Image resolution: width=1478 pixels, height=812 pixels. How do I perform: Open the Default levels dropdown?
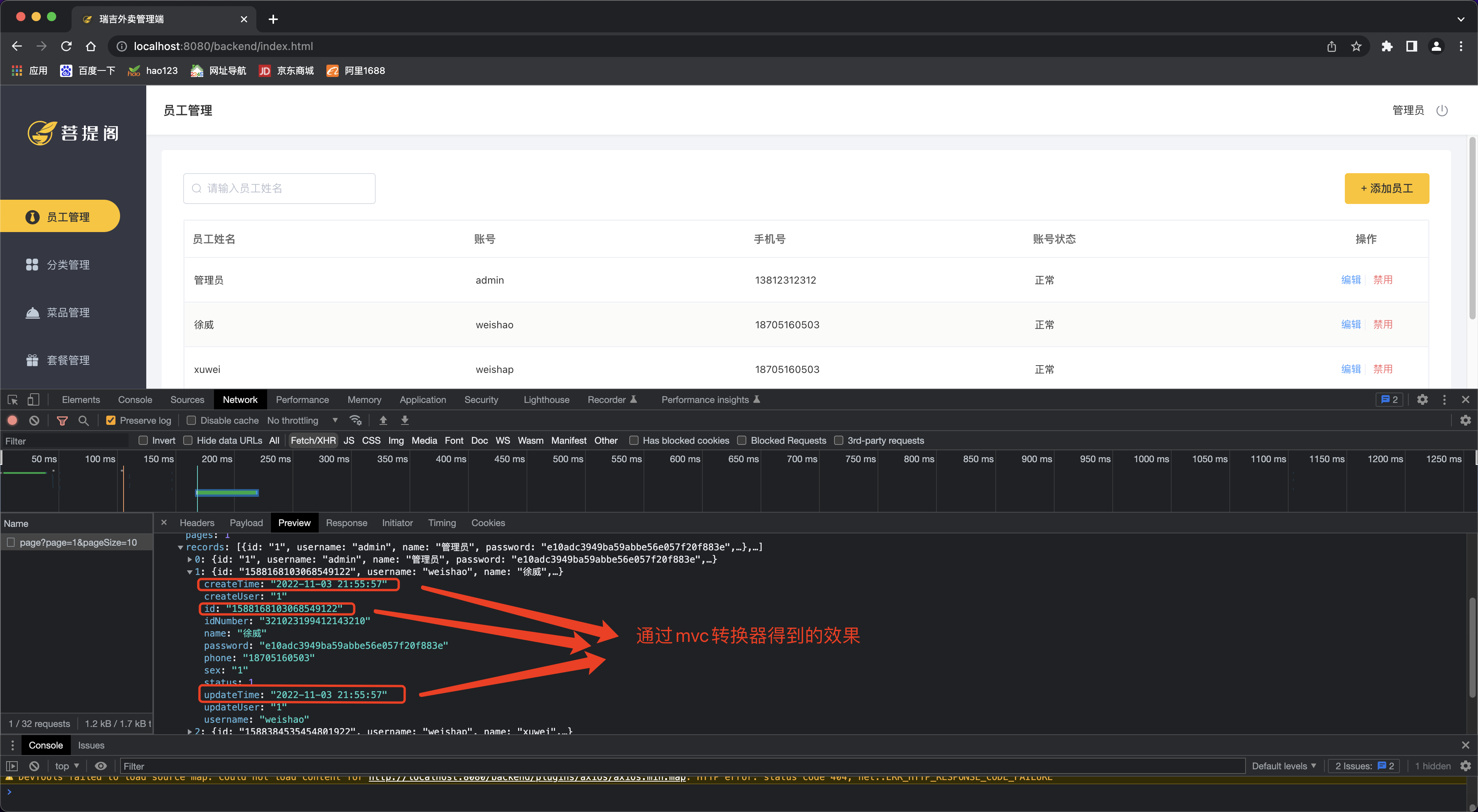[x=1284, y=766]
